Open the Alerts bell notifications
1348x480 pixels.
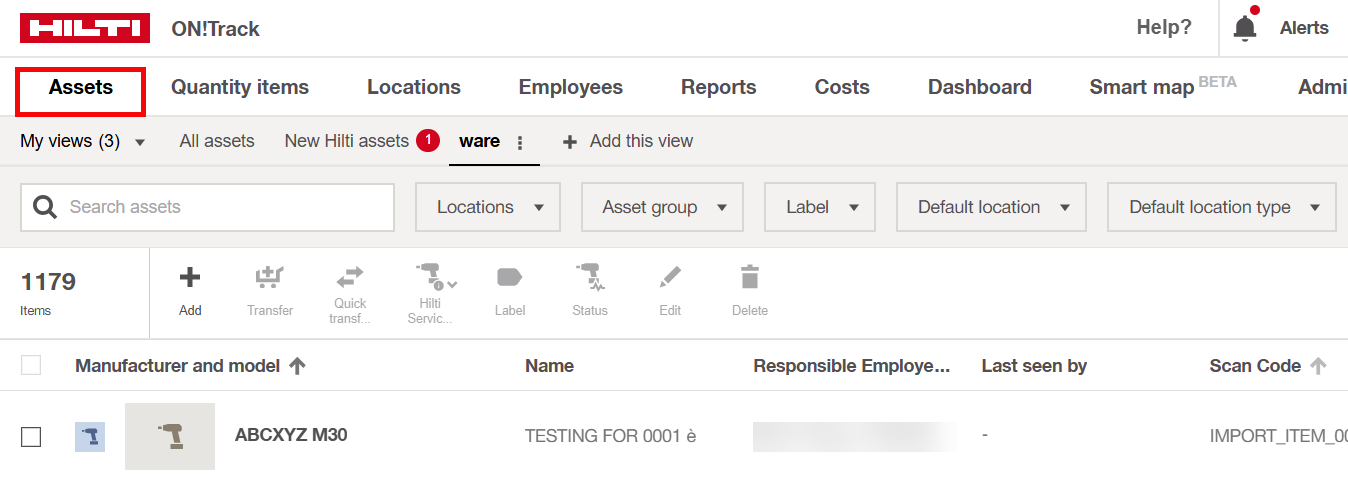(1245, 28)
